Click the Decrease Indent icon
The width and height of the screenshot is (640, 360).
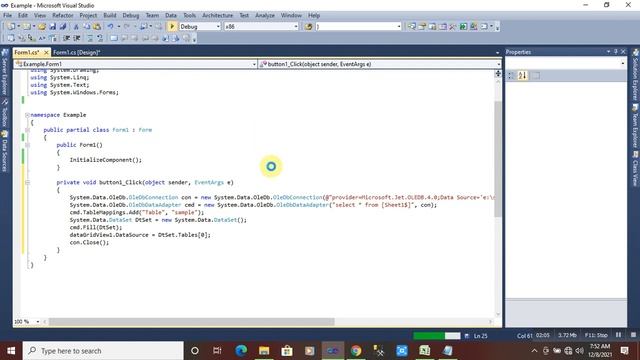[66, 38]
